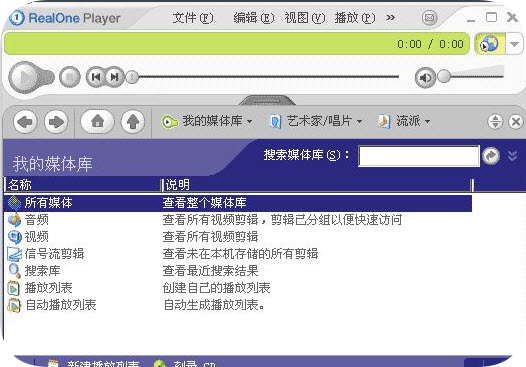Go up one level arrow icon
The height and width of the screenshot is (367, 526).
(x=133, y=121)
